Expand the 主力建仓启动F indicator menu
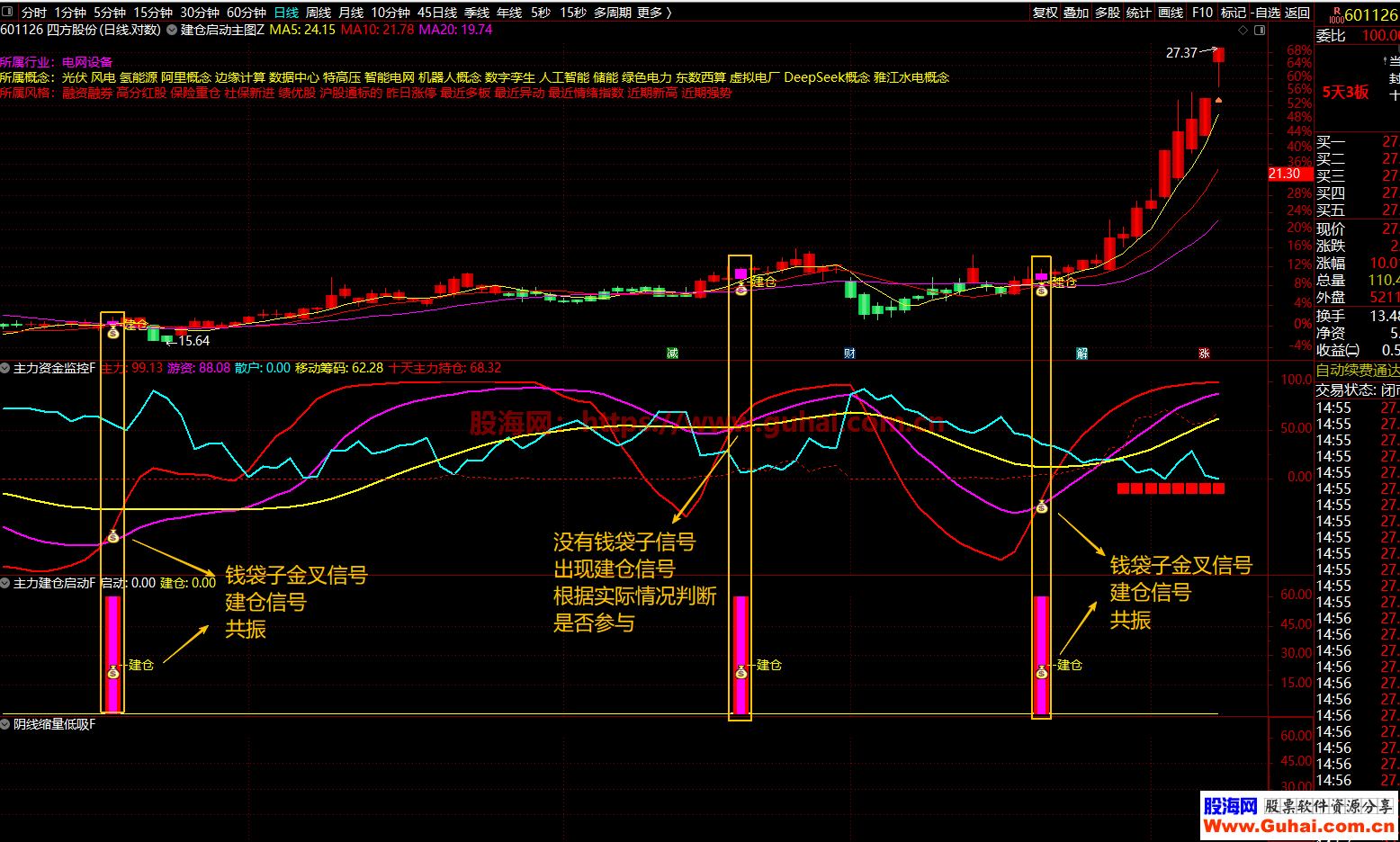 pos(5,583)
